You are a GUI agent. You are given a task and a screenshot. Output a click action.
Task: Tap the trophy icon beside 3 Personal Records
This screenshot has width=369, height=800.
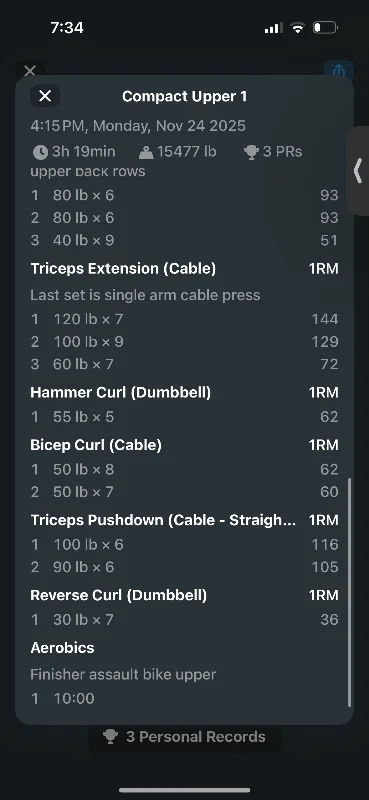coord(110,736)
